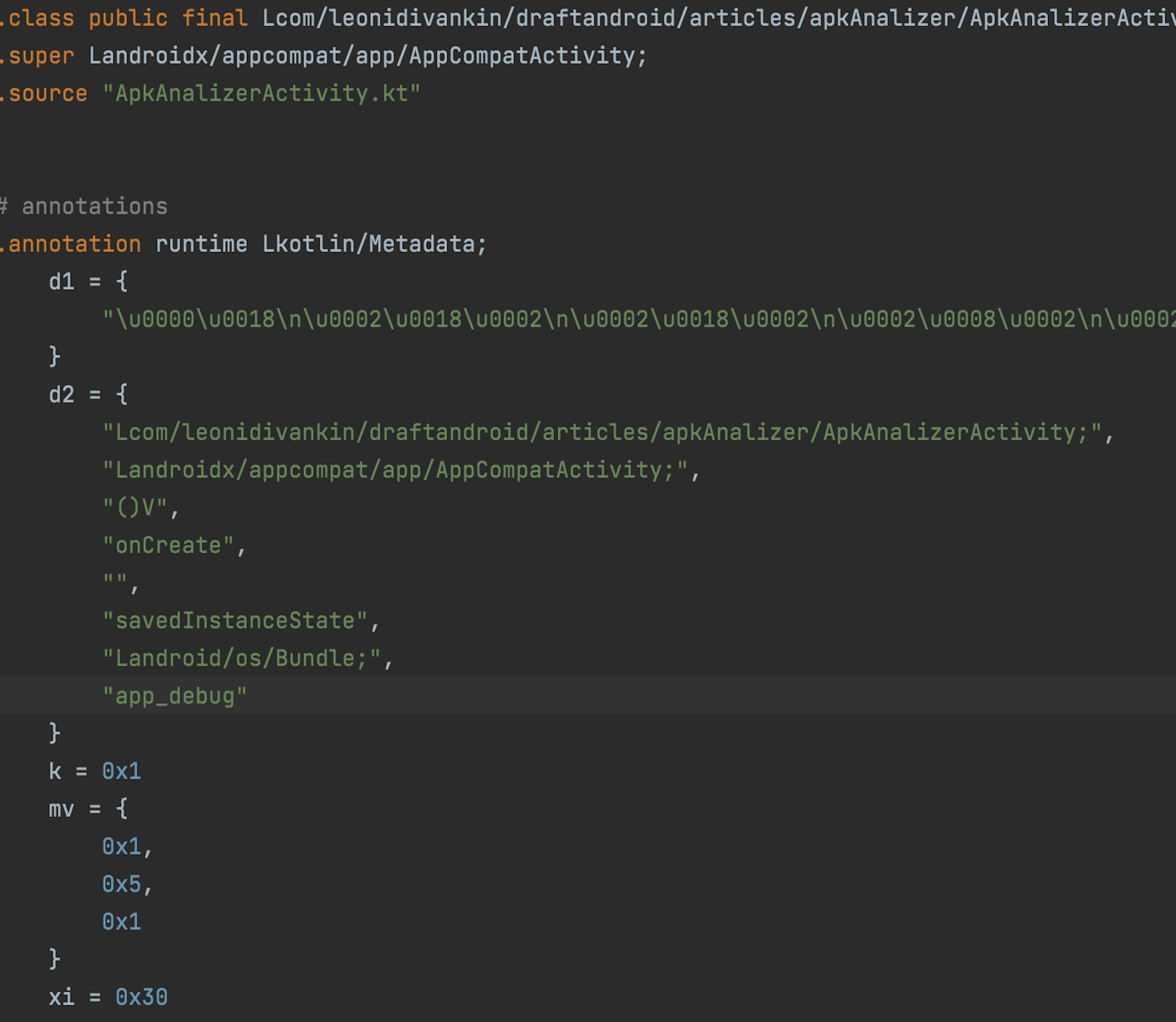The width and height of the screenshot is (1176, 1022).
Task: Click the "()V" string literal
Action: coord(135,507)
